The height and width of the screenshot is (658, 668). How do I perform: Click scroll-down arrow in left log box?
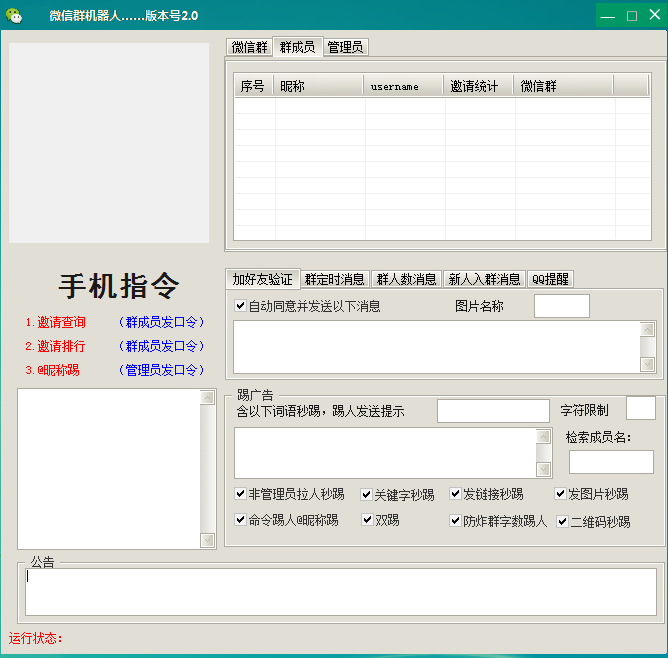(207, 540)
